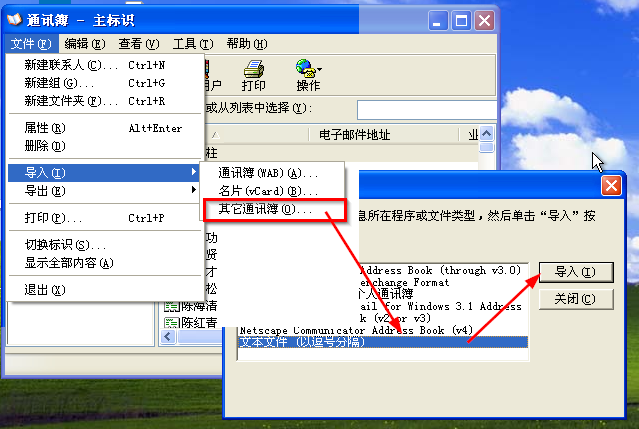The width and height of the screenshot is (639, 429).
Task: Maximize the address book window
Action: (x=461, y=20)
